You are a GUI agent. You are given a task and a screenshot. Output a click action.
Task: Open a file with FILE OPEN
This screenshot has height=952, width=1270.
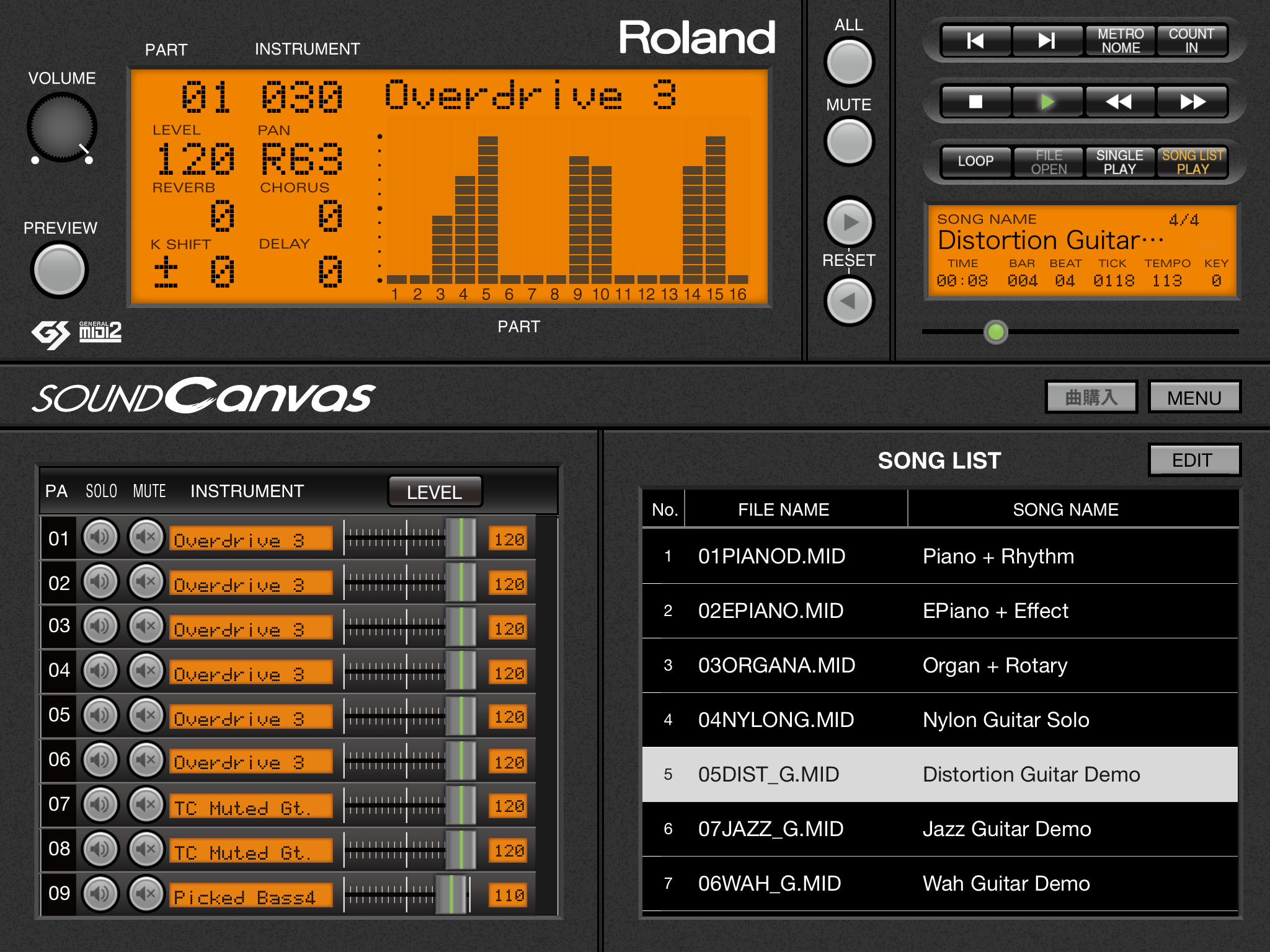pos(1049,162)
